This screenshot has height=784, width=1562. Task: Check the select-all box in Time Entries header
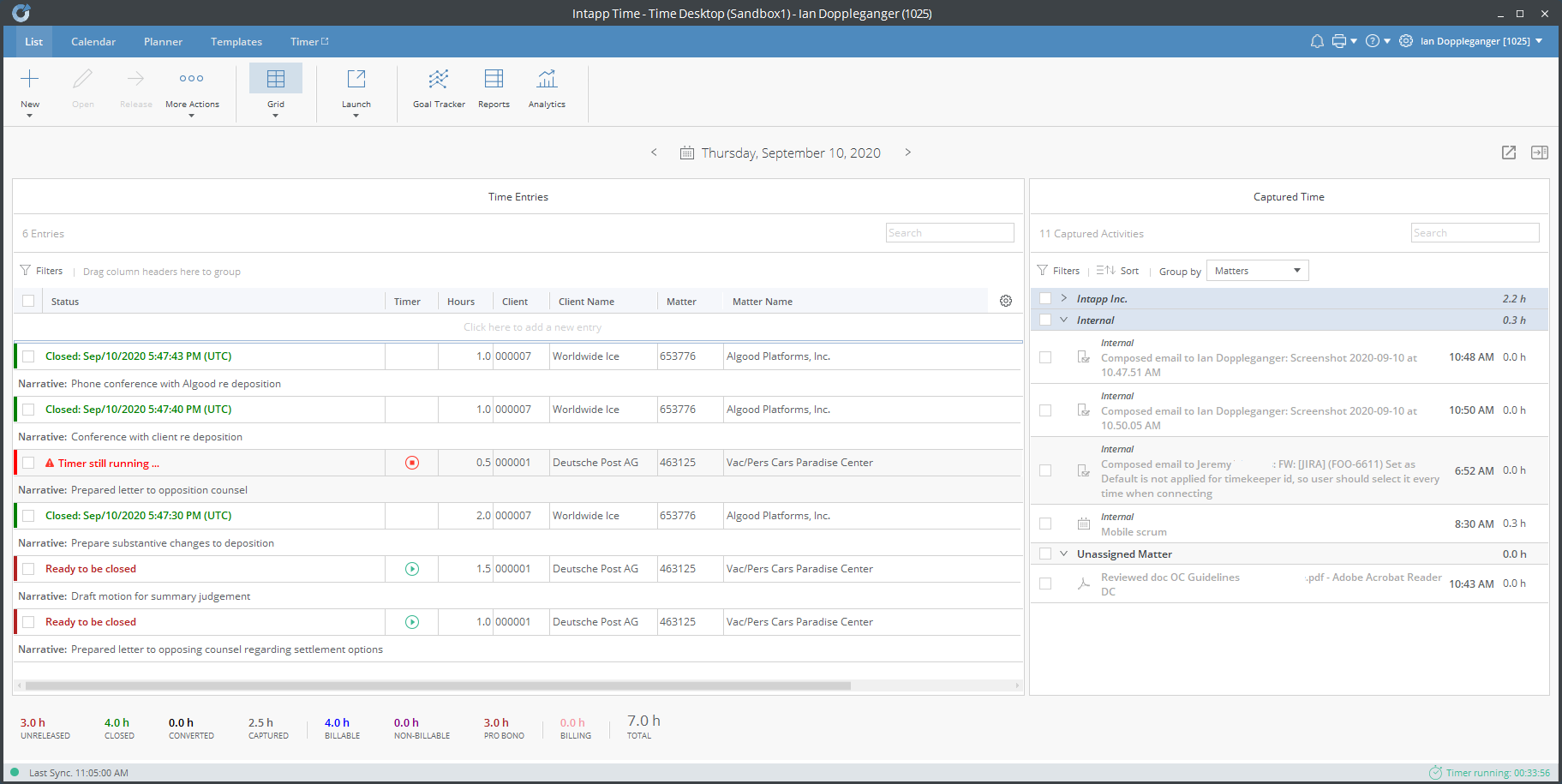coord(28,301)
